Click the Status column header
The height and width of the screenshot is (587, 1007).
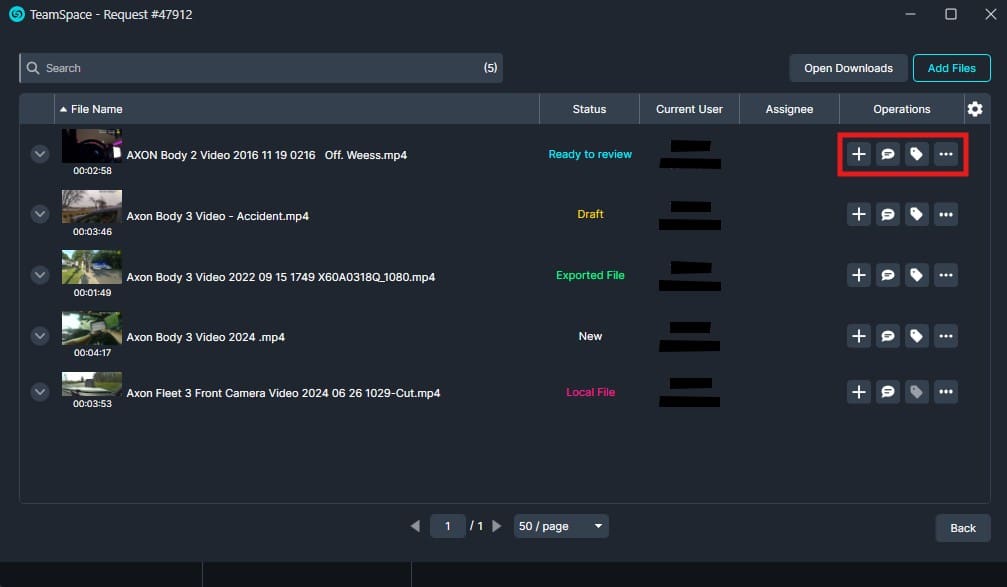pyautogui.click(x=589, y=109)
